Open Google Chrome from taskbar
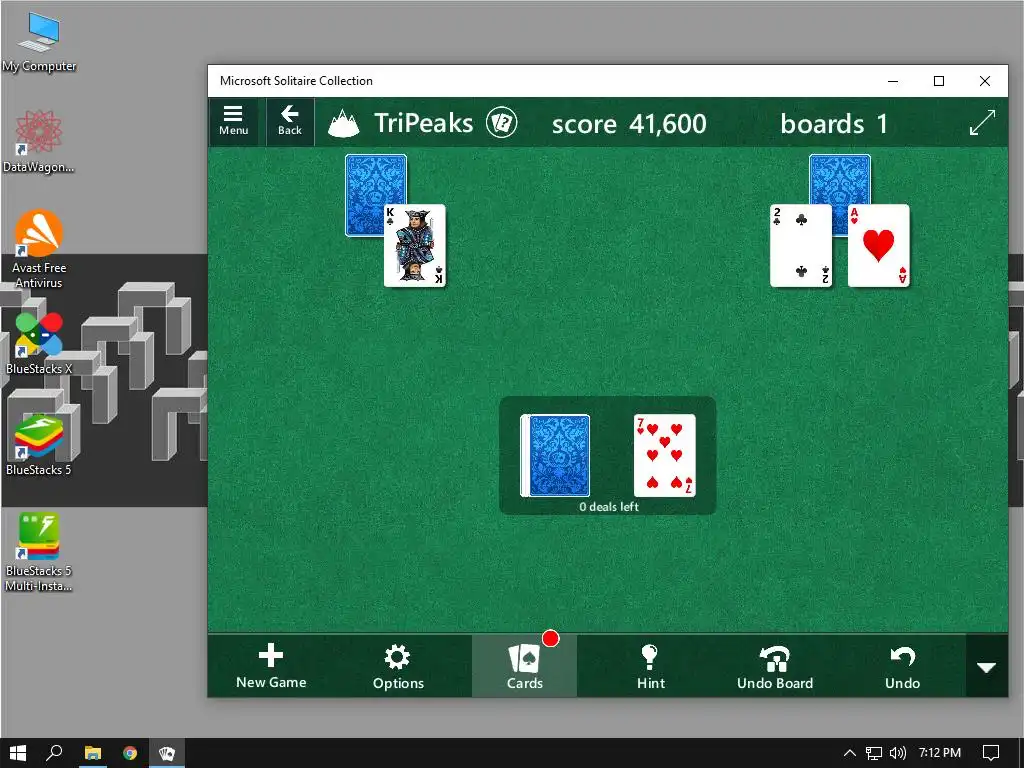 pos(130,753)
